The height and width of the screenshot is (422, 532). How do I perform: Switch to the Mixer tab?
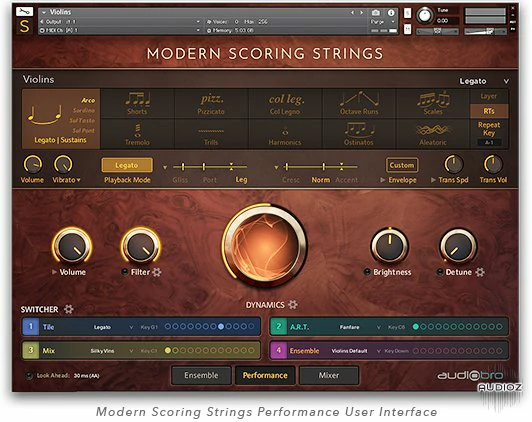click(329, 375)
